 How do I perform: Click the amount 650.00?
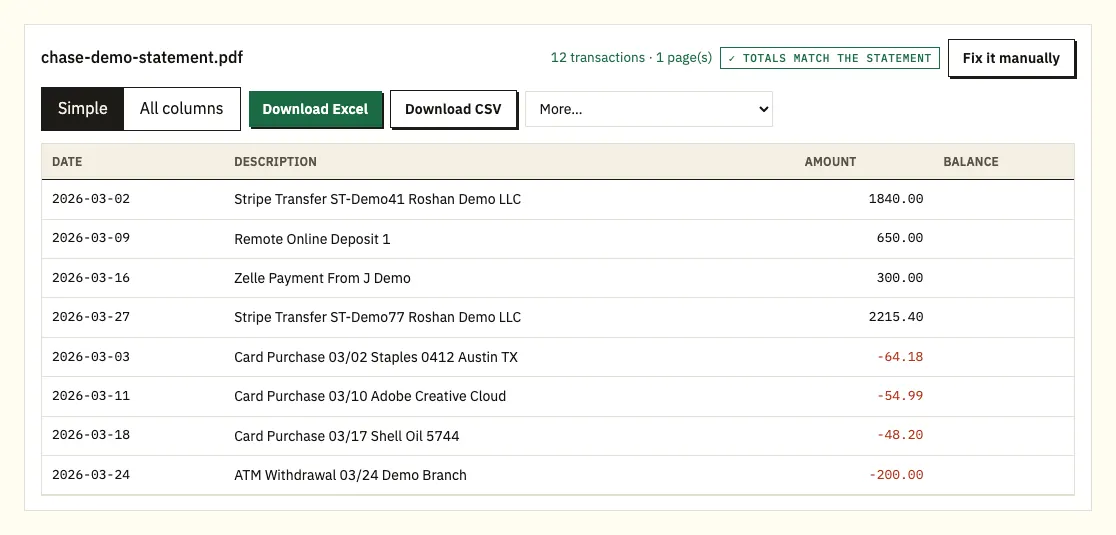pos(900,238)
